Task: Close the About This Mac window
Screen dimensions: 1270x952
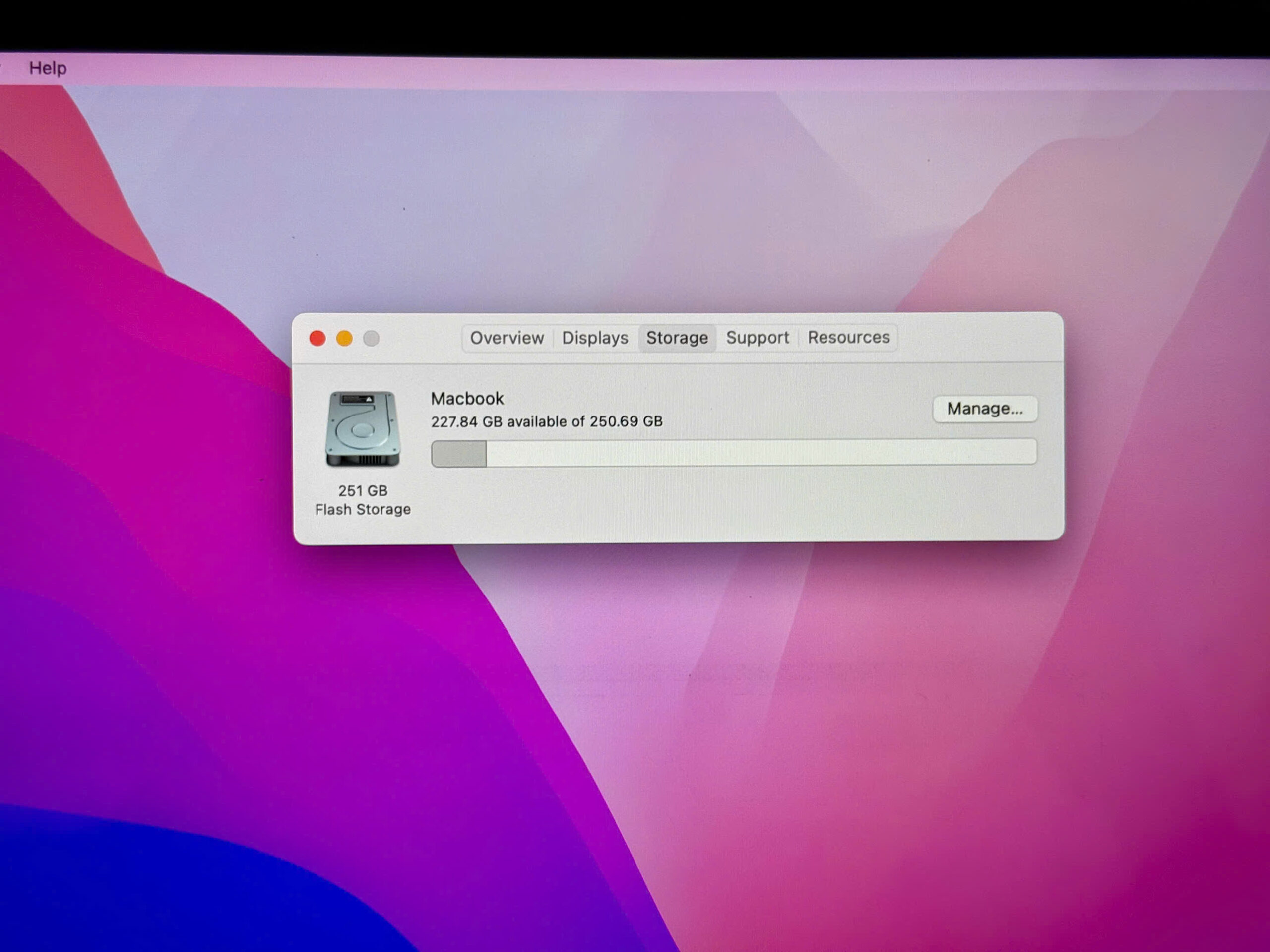Action: pyautogui.click(x=317, y=339)
